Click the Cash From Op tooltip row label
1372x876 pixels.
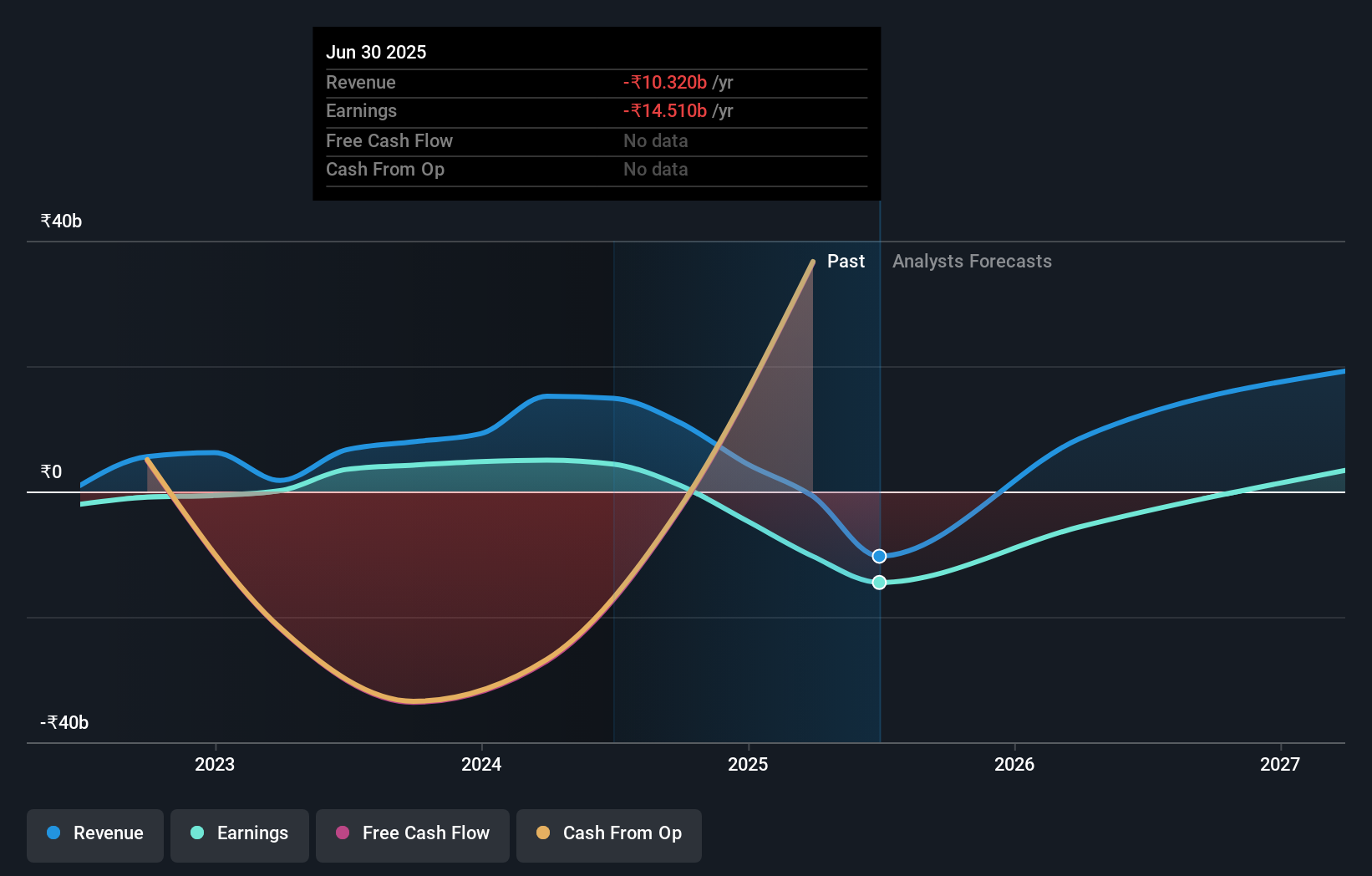(x=385, y=169)
